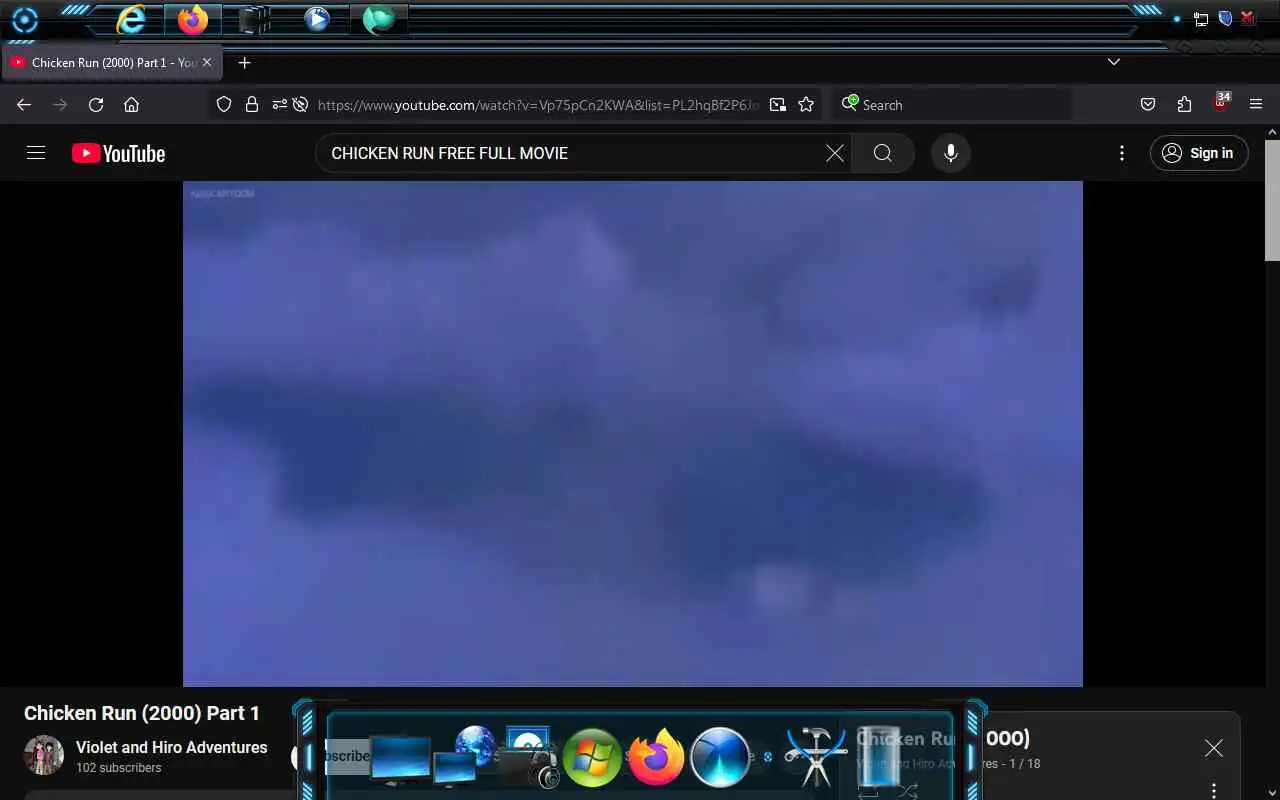Viewport: 1280px width, 800px height.
Task: Click "102 subscribers" text
Action: pos(118,768)
